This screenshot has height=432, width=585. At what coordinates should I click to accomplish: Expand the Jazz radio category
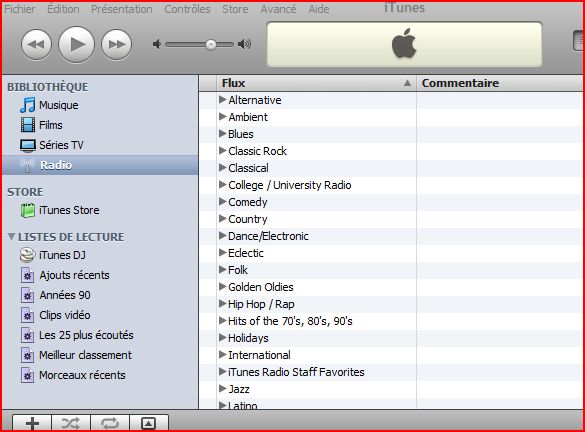(223, 389)
